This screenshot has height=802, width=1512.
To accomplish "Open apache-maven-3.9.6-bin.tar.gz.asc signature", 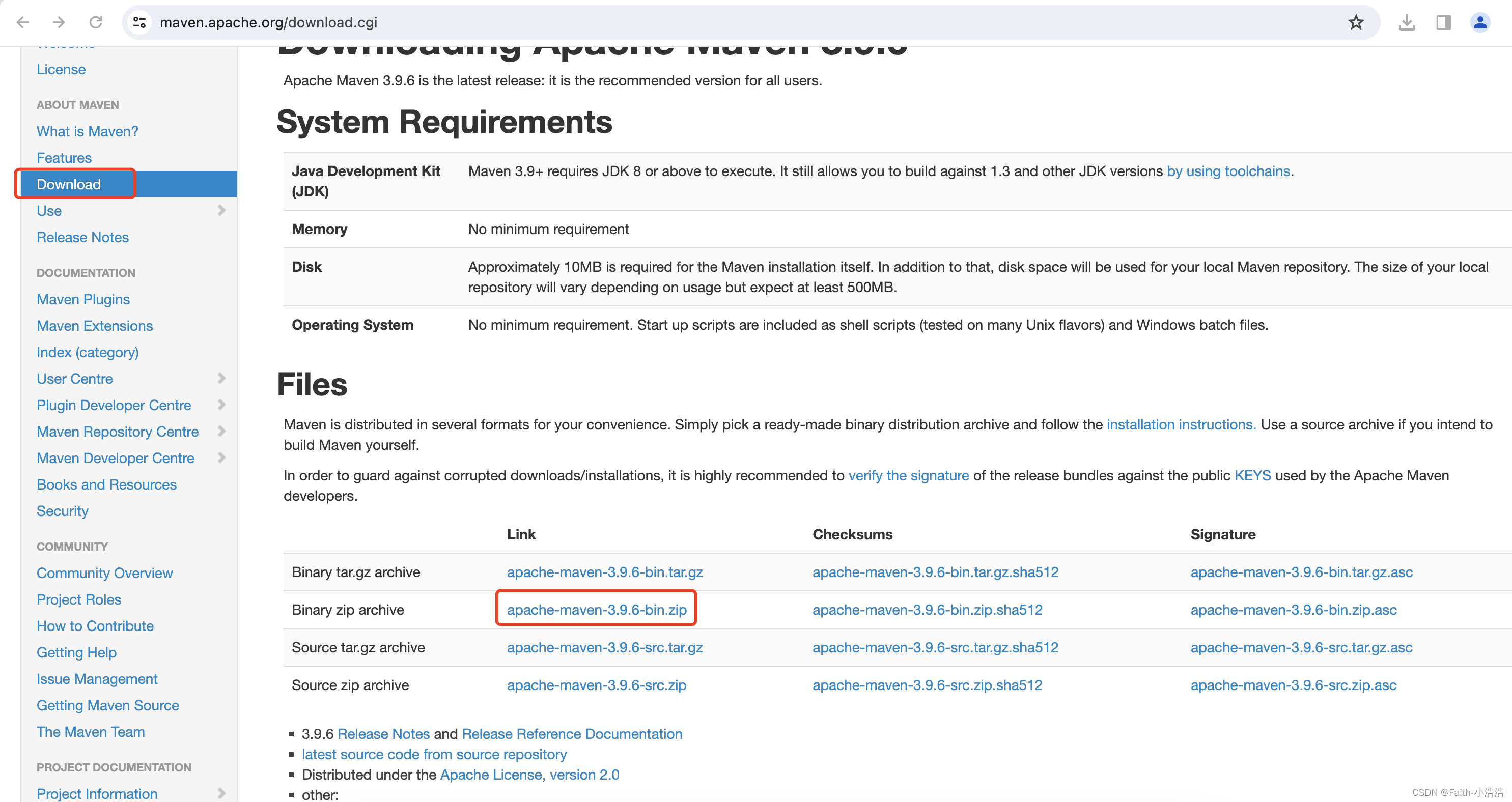I will pos(1301,572).
